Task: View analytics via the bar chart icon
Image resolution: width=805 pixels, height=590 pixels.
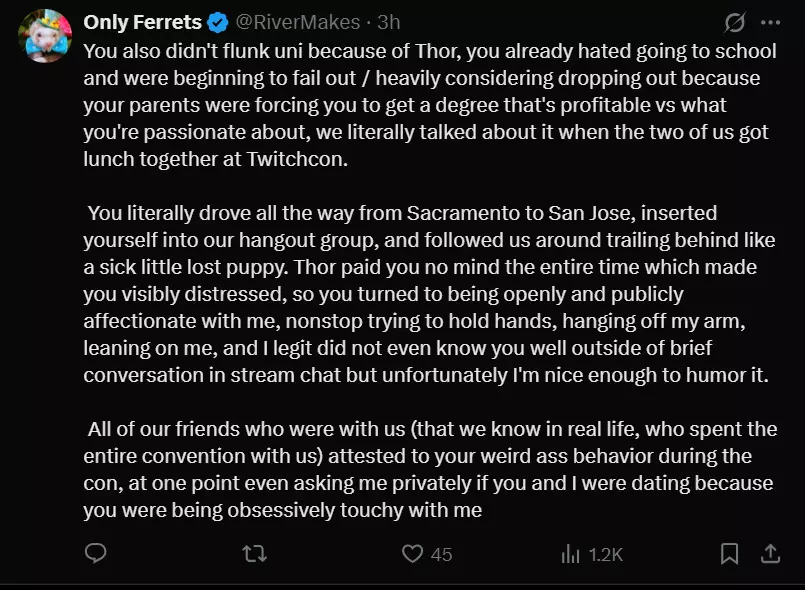Action: pos(570,554)
